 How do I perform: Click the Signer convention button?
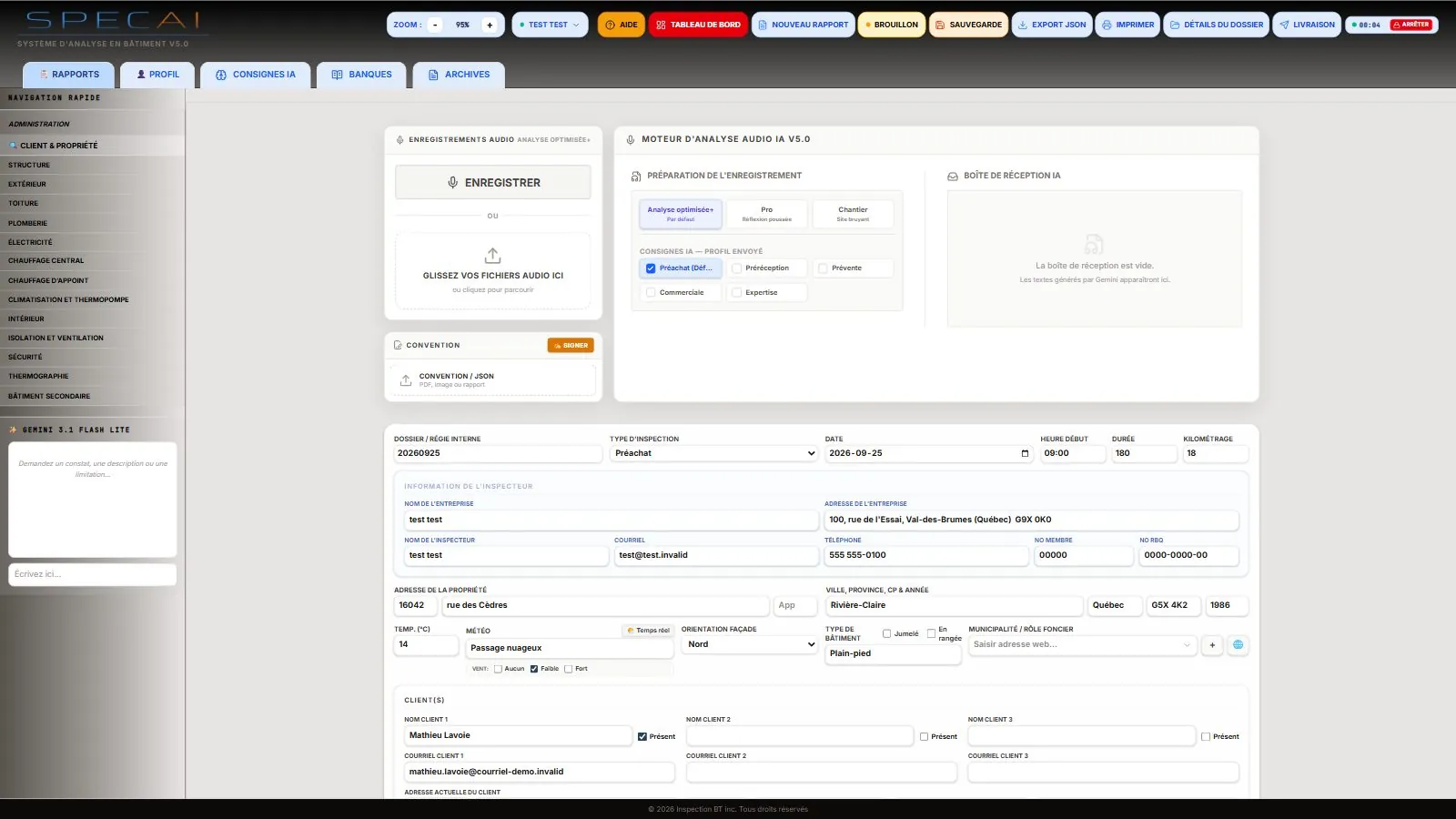click(571, 346)
